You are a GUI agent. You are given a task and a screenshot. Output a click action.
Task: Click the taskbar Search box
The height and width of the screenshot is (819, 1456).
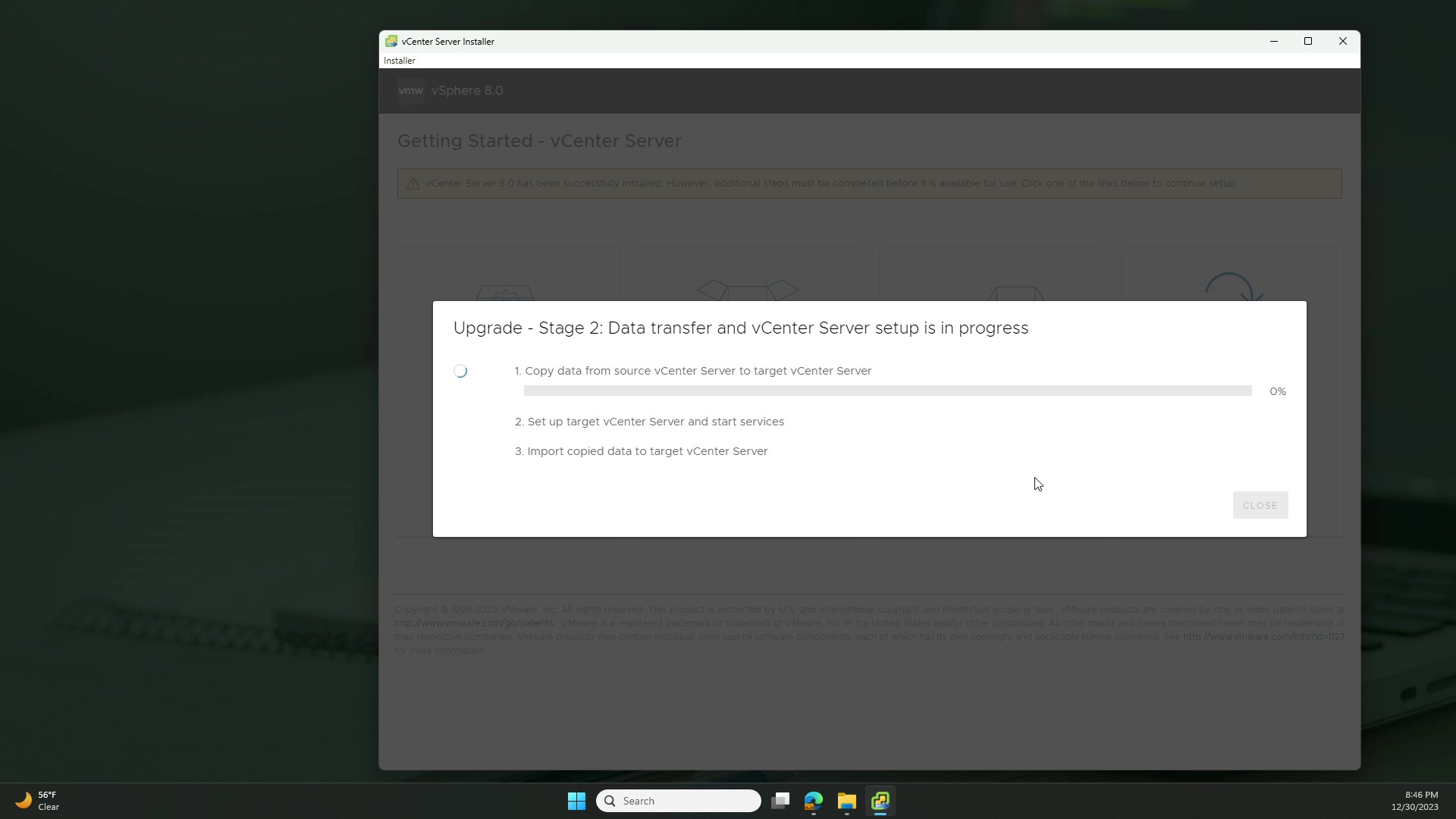tap(679, 801)
